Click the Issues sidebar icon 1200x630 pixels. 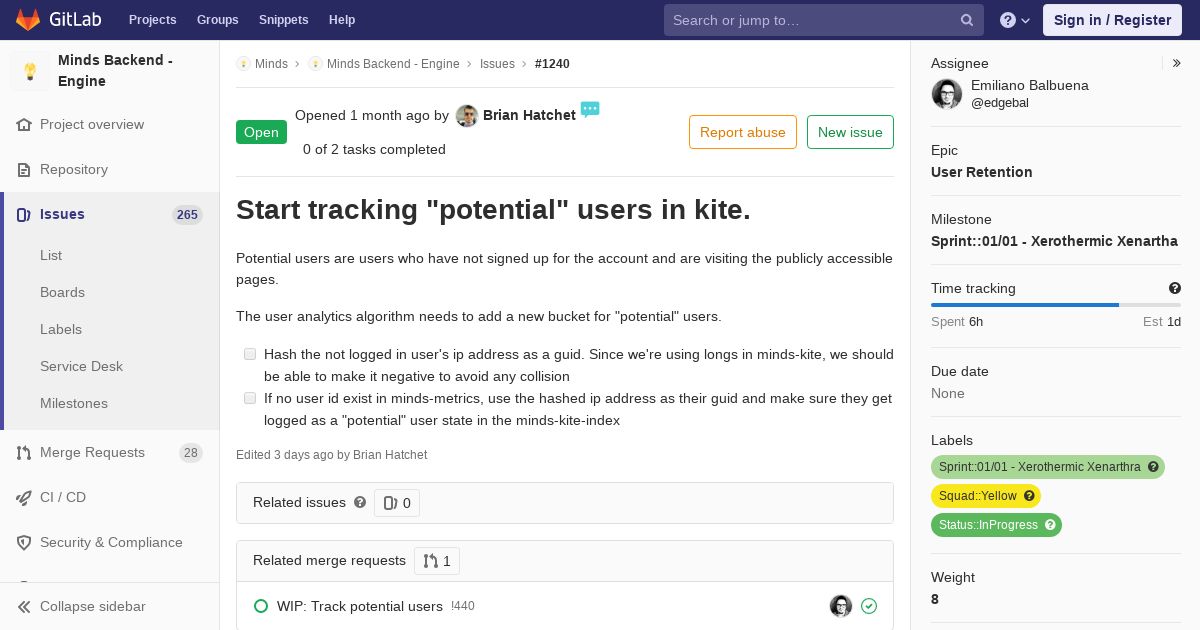point(24,215)
